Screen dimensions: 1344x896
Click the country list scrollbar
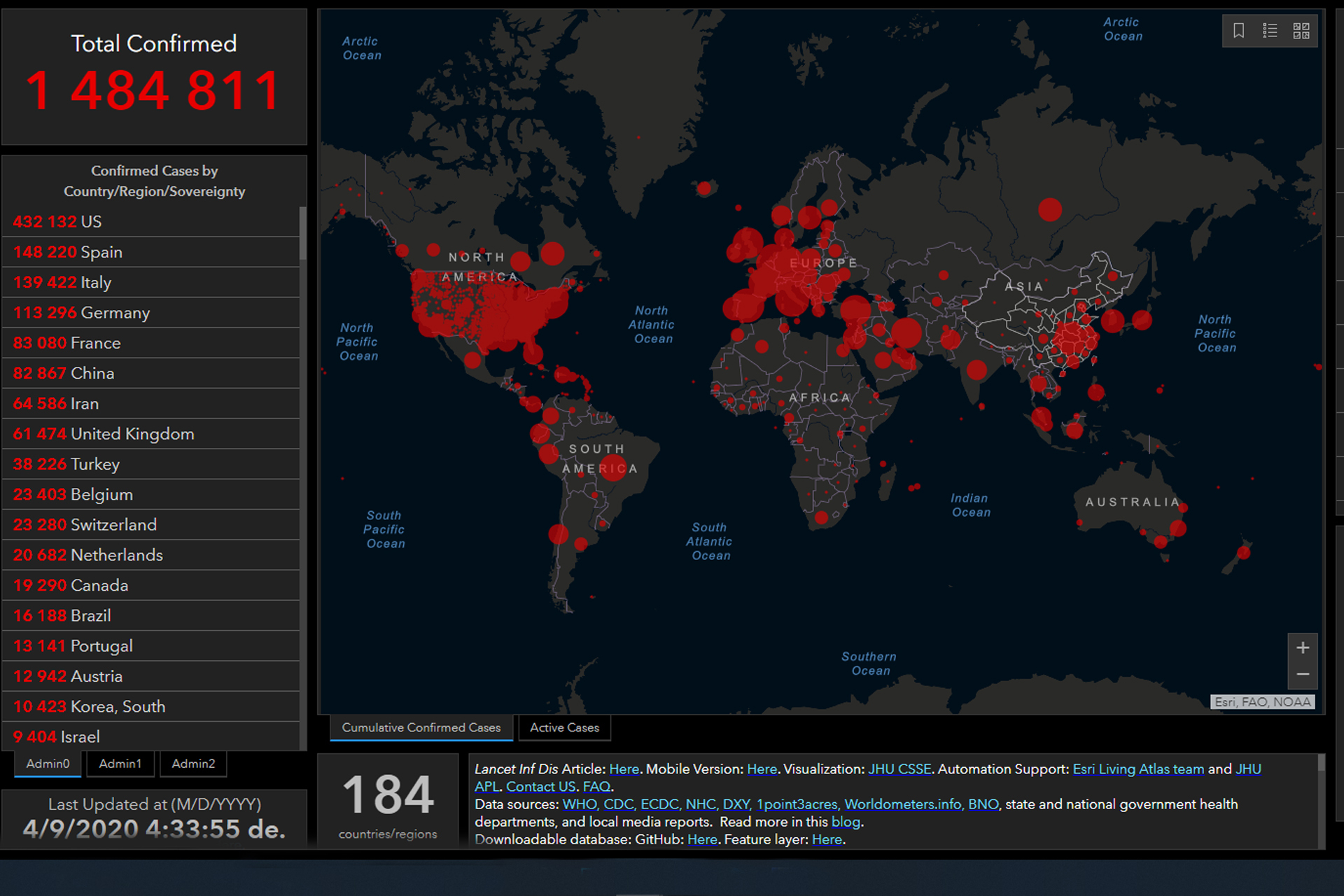coord(303,234)
